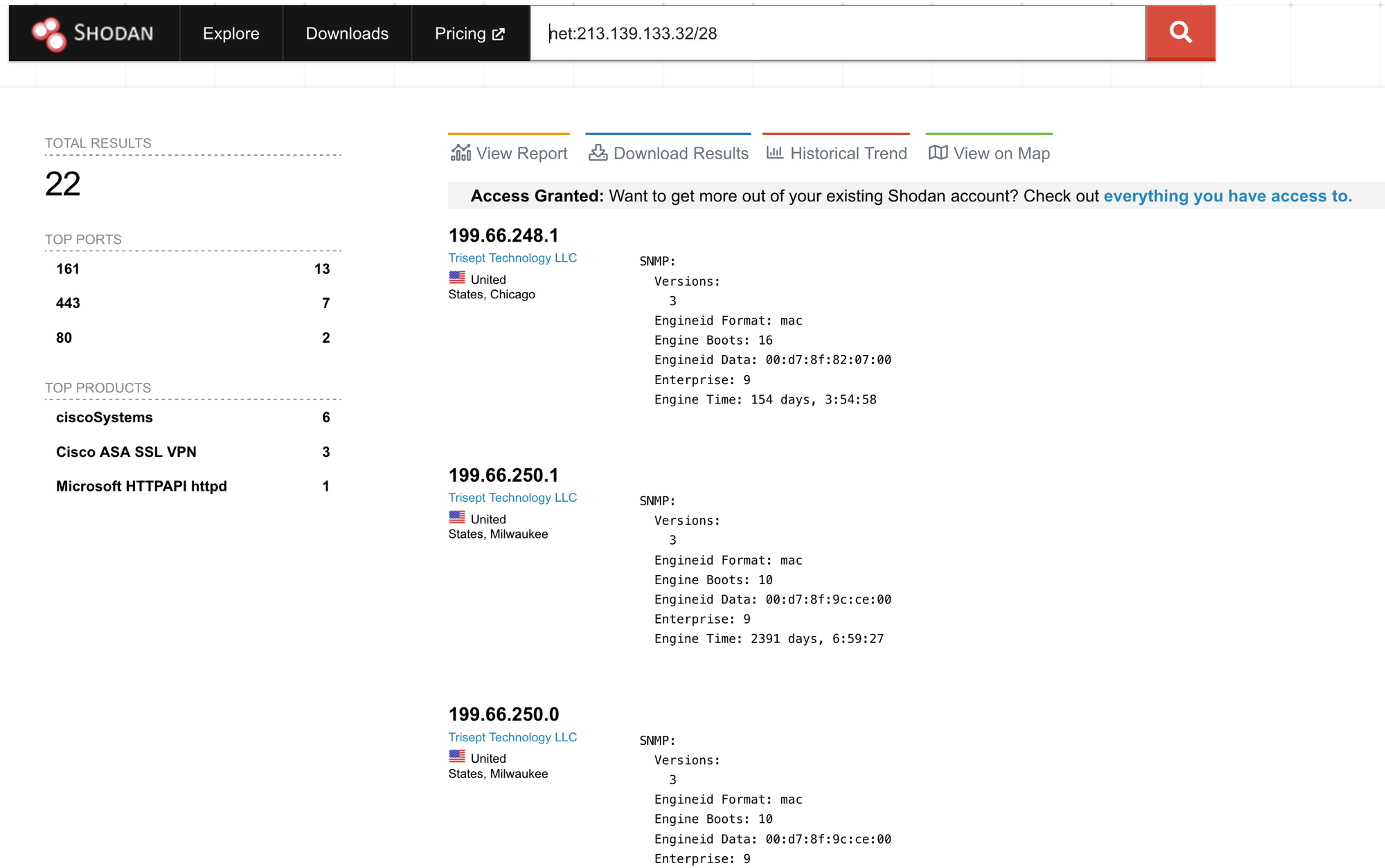Click Trisept Technology LLC under 199.66.250.0
The image size is (1385, 868).
pyautogui.click(x=512, y=737)
